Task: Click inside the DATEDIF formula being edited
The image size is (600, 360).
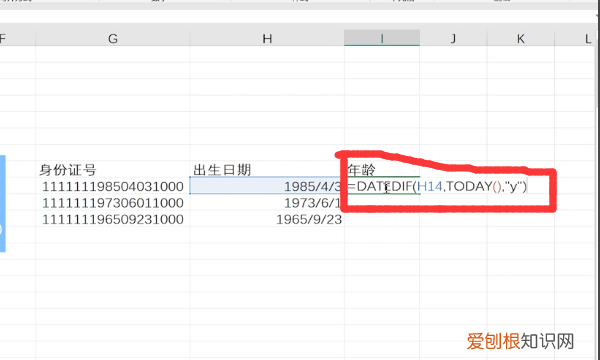Action: tap(437, 186)
